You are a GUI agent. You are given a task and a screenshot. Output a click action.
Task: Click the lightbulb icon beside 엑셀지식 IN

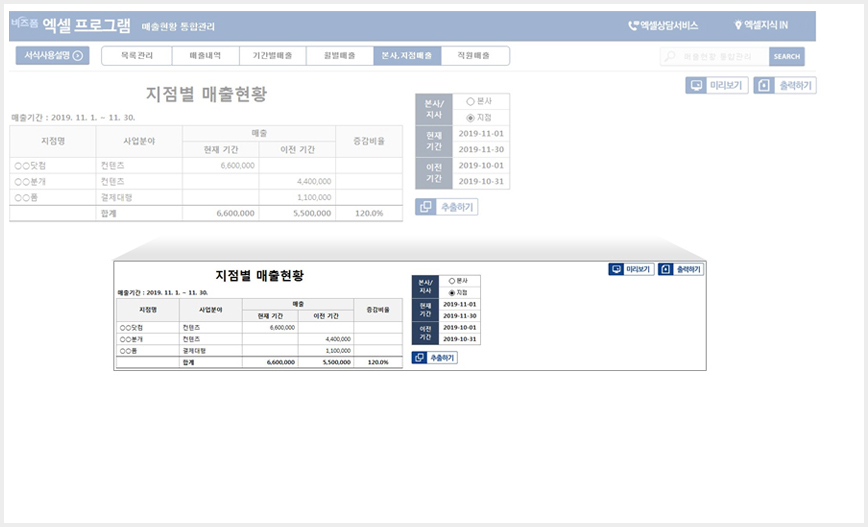click(738, 25)
